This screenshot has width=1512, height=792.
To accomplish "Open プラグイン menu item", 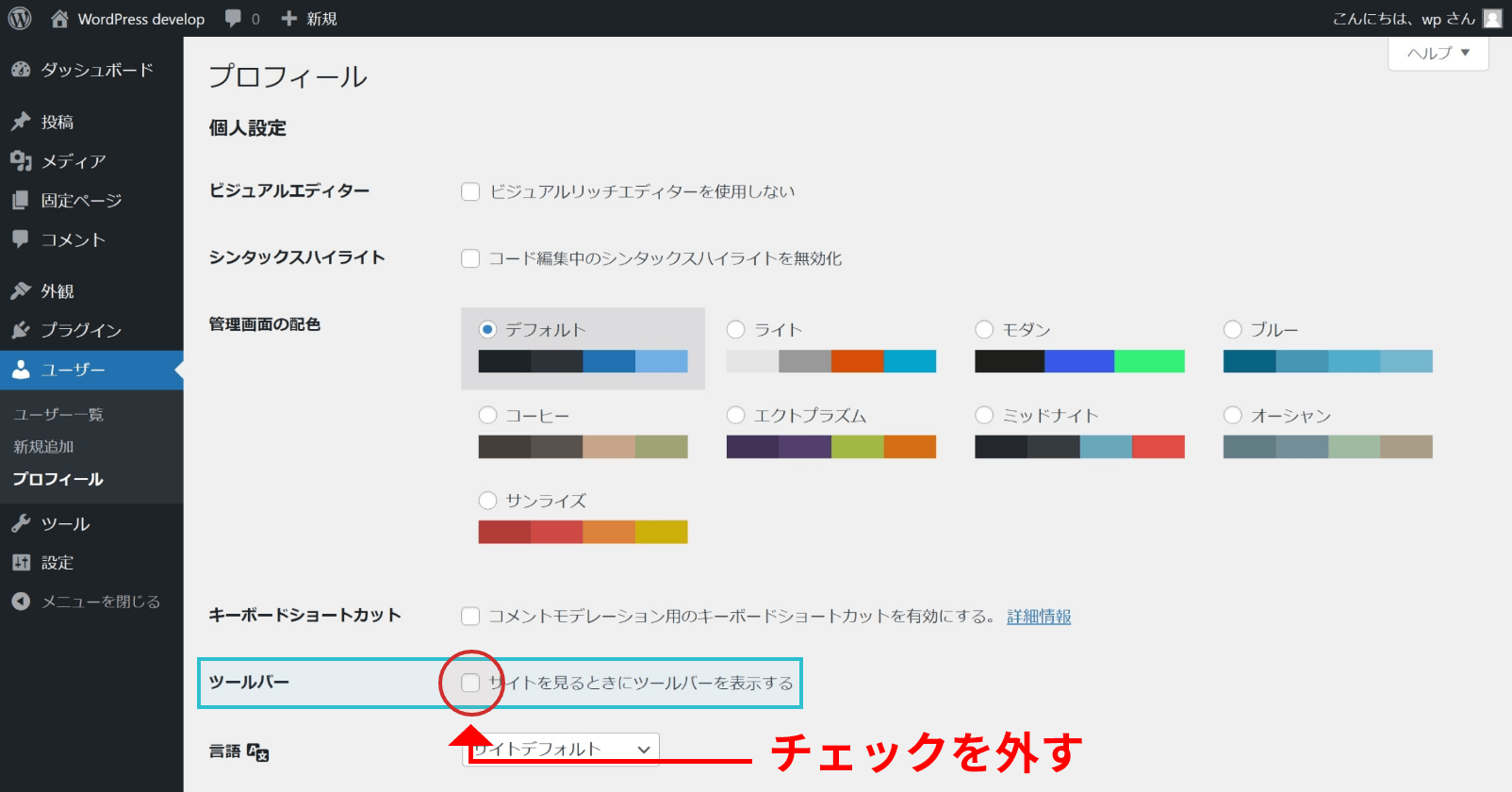I will pos(91,330).
